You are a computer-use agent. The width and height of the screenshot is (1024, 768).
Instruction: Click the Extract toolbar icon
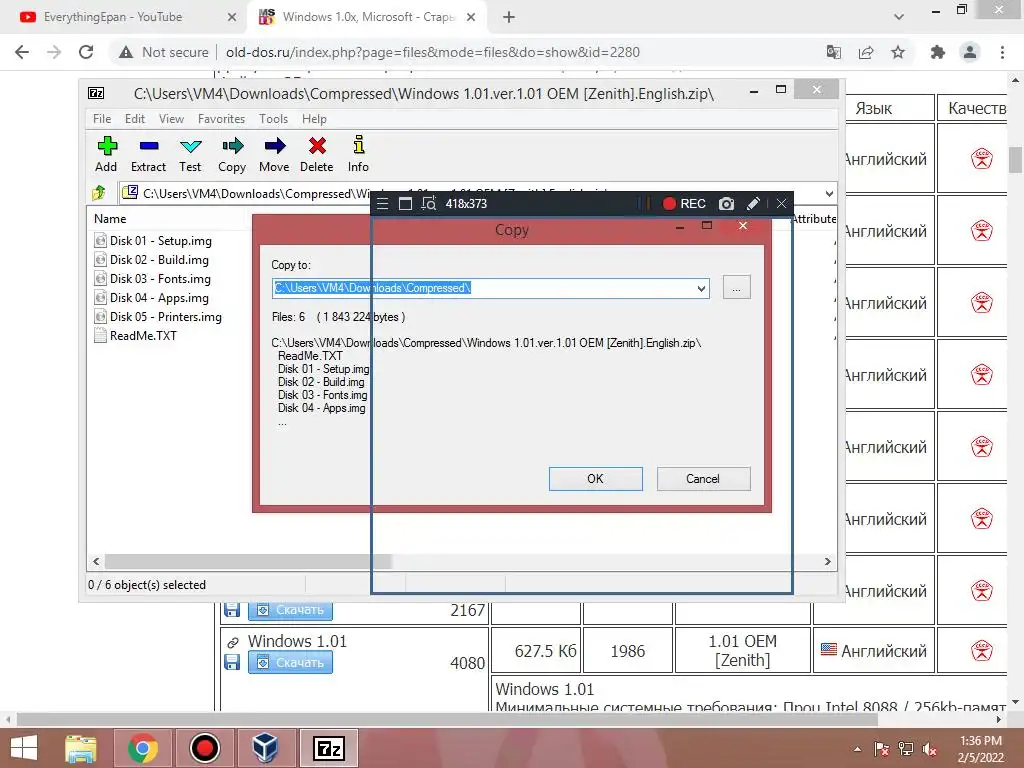tap(148, 154)
